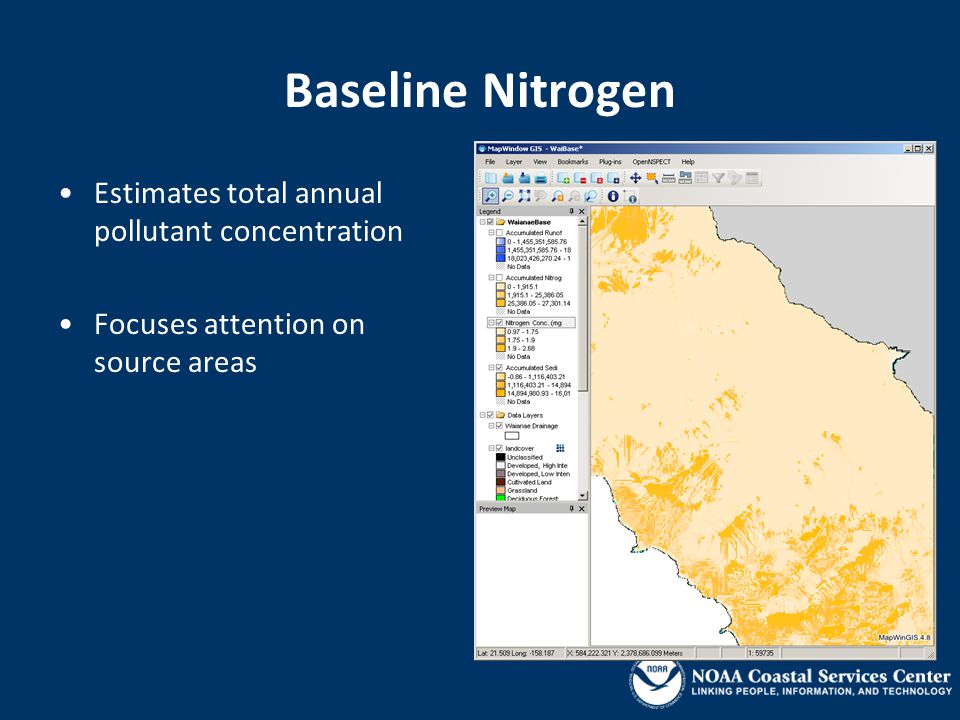Click the Legend scrollbar down arrow
The width and height of the screenshot is (960, 720).
(582, 495)
